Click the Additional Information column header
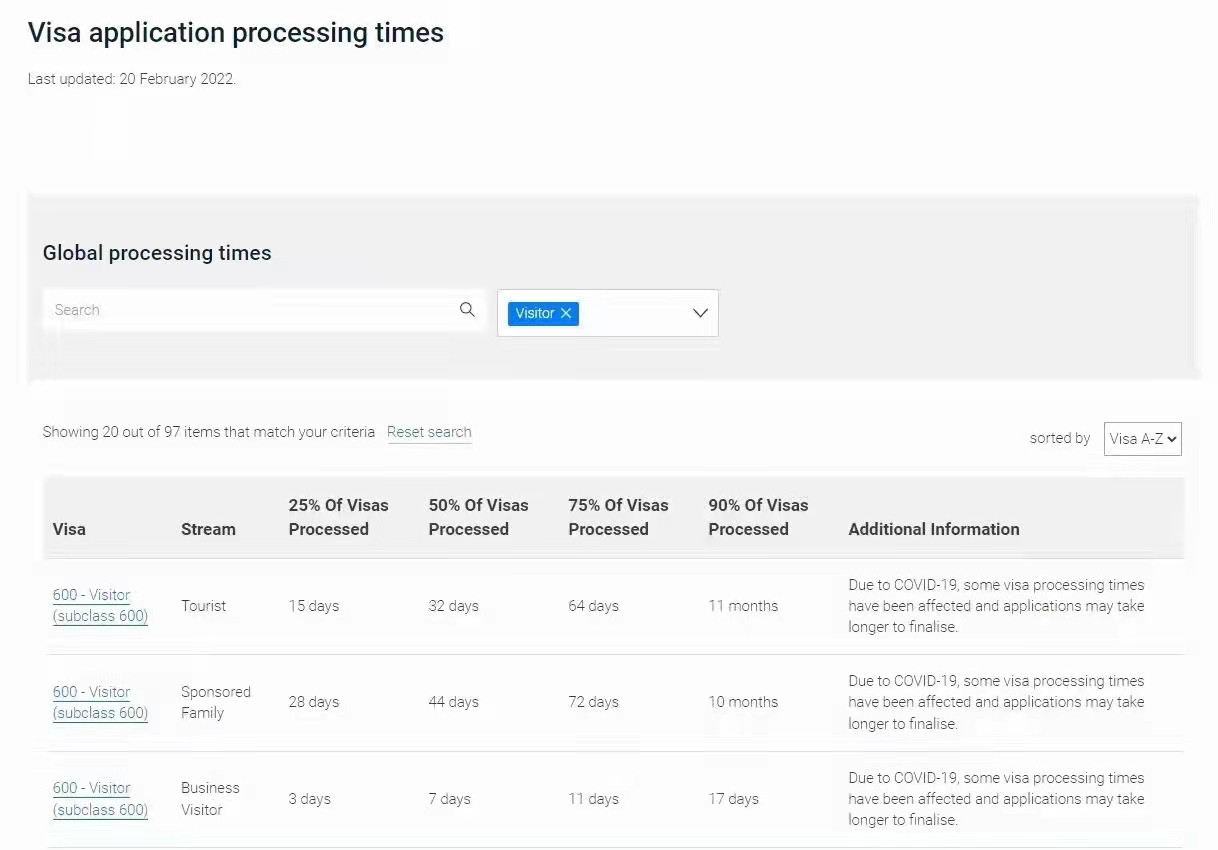Screen dimensions: 1218x850 click(933, 529)
